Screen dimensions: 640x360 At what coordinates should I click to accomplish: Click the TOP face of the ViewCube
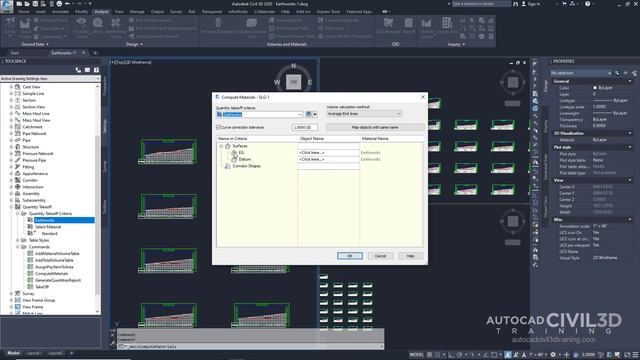(293, 82)
